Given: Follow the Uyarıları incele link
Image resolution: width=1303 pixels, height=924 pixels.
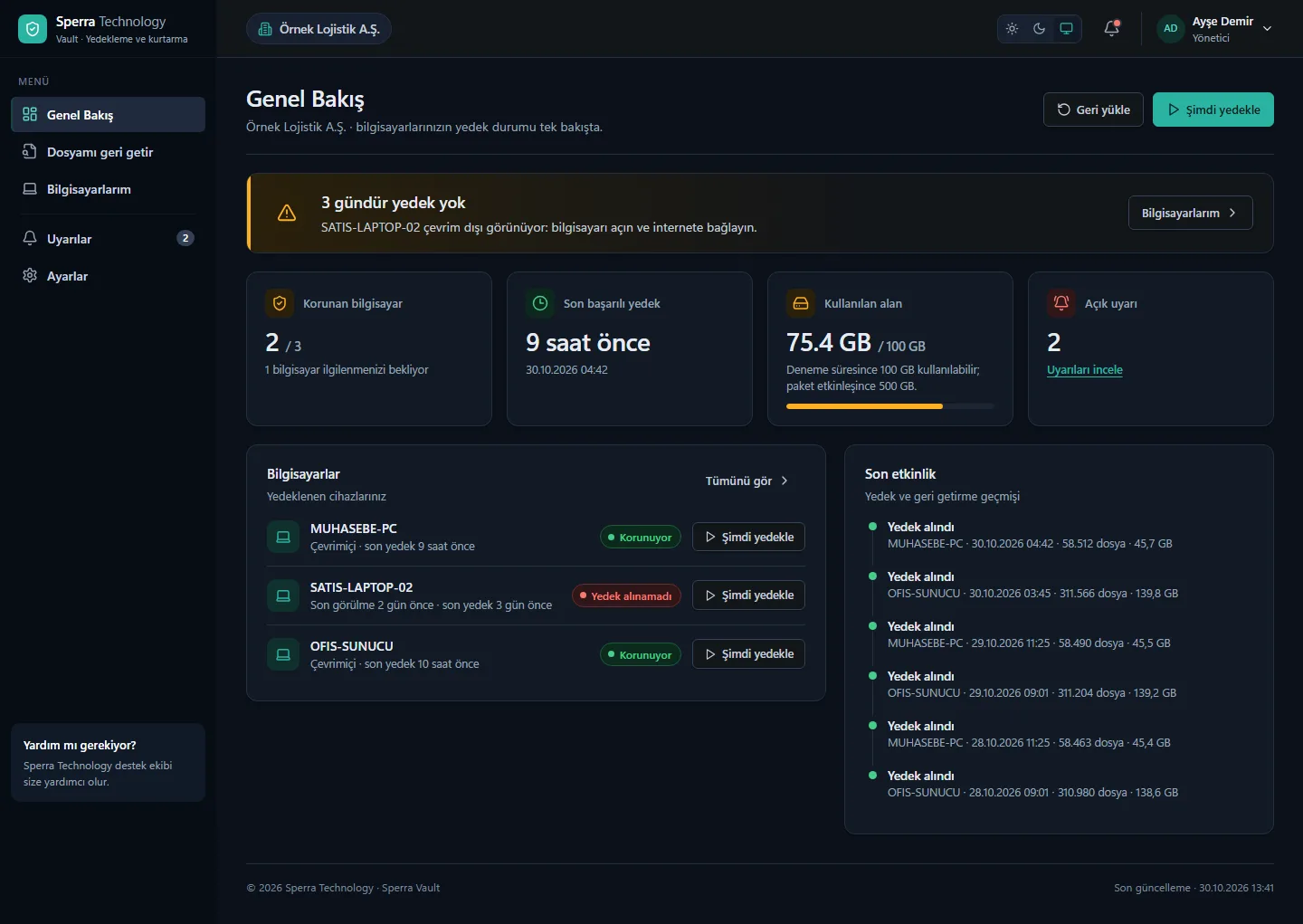Looking at the screenshot, I should (x=1085, y=370).
